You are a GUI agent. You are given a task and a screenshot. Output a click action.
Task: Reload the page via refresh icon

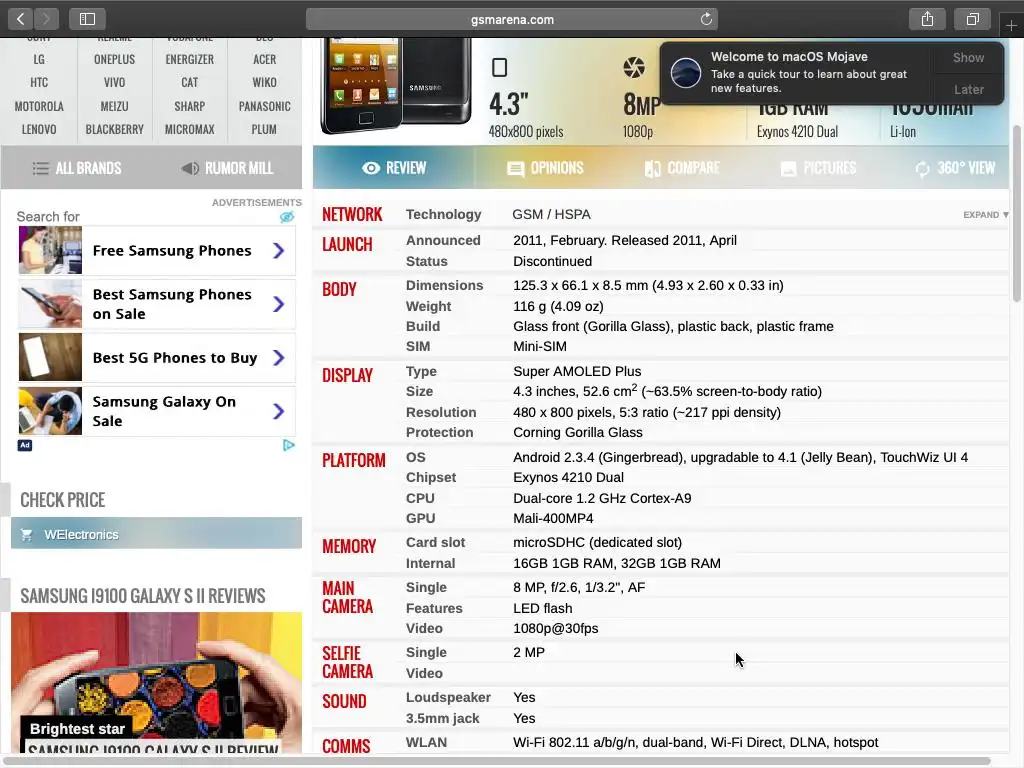[706, 19]
